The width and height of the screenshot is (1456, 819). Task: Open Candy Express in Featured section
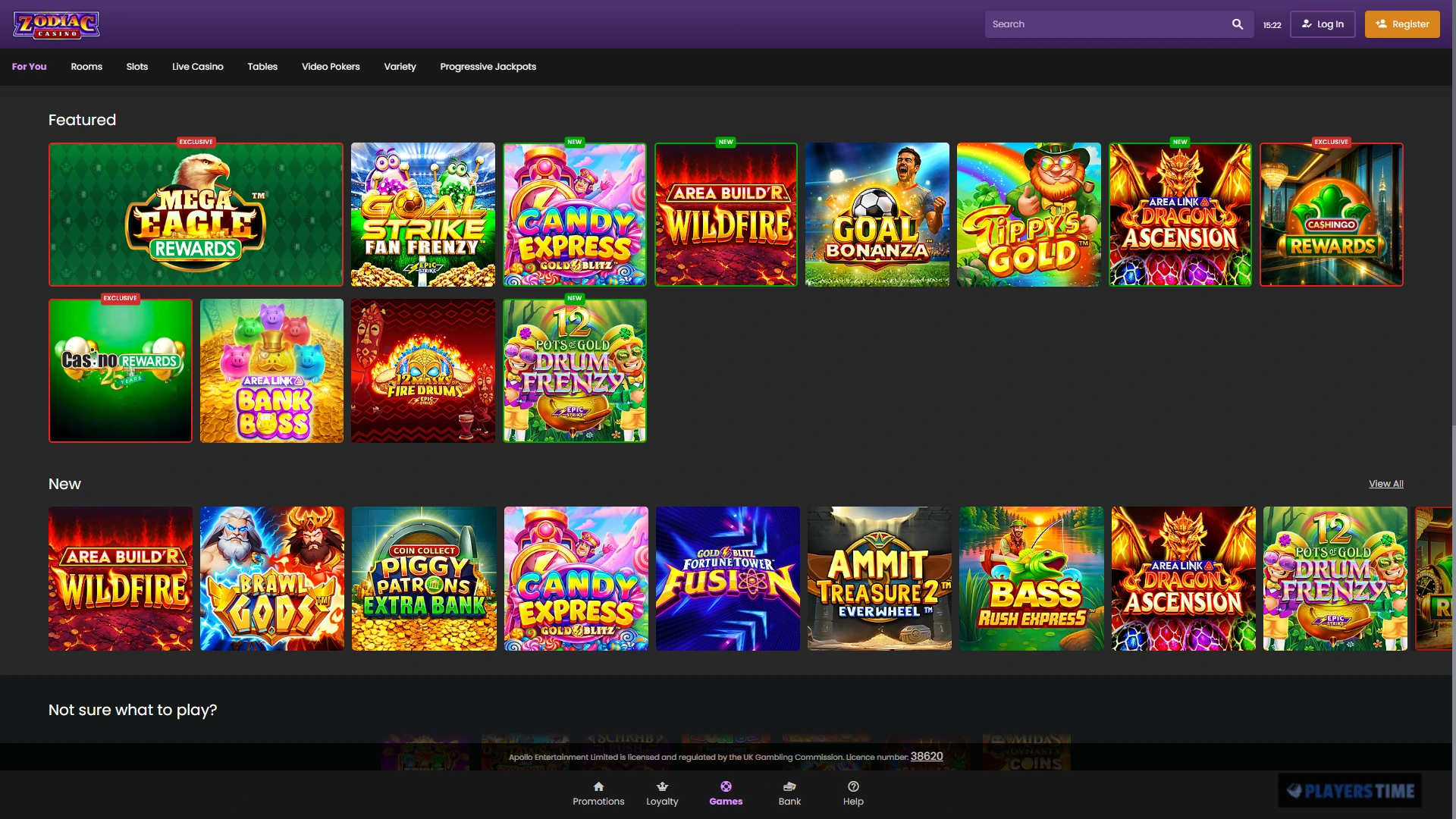575,215
